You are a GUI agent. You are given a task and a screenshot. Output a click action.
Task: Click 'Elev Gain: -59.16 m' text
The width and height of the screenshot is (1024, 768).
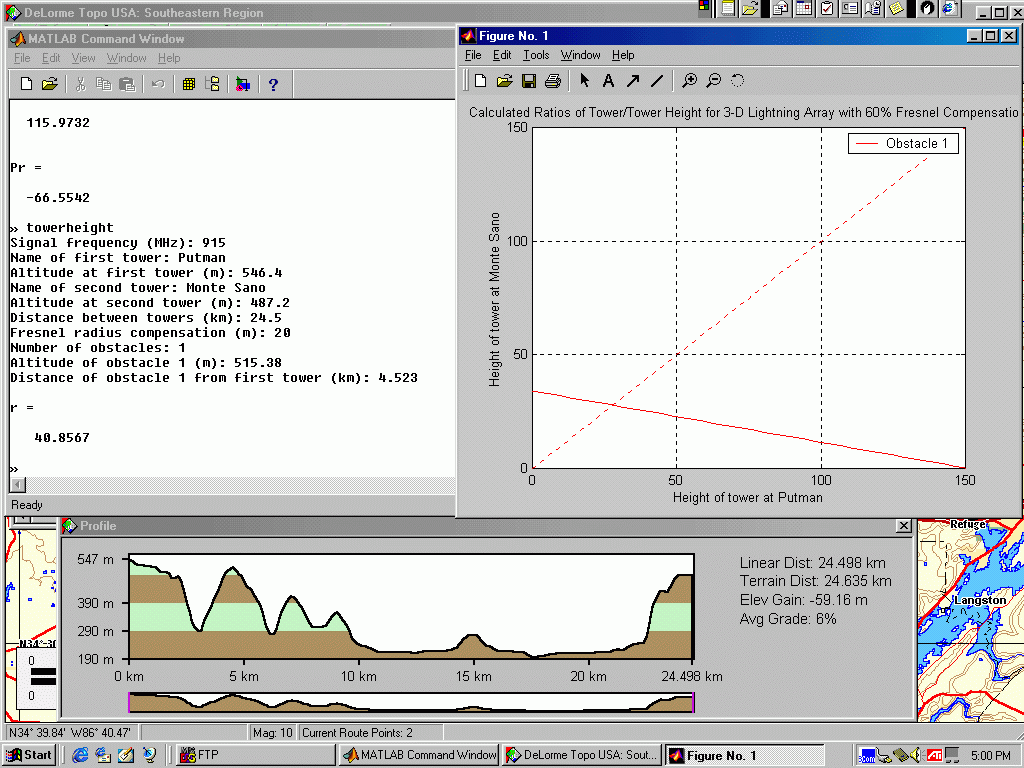point(804,600)
